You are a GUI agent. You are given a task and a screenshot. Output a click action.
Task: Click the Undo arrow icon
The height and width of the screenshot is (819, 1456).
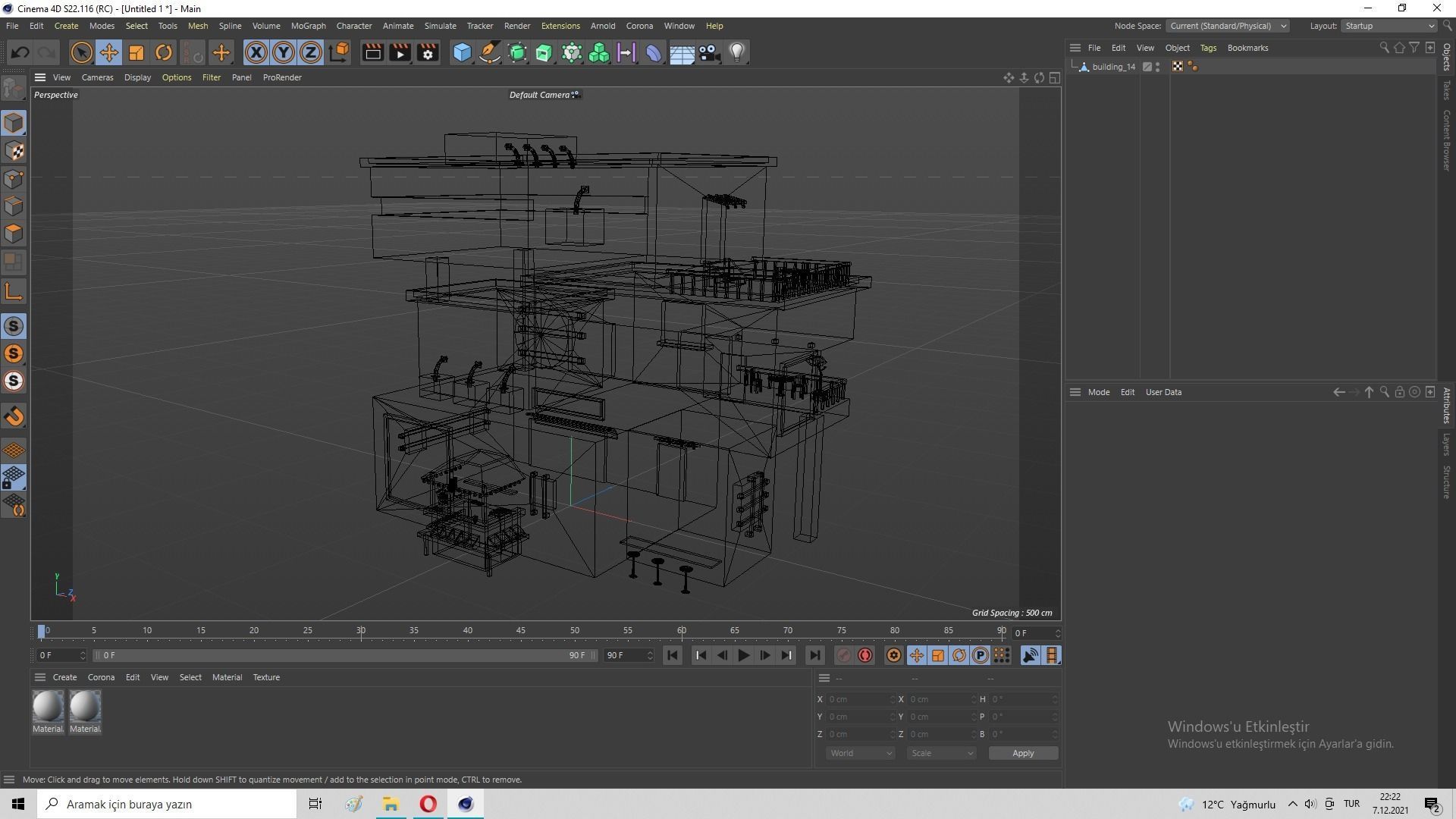20,52
